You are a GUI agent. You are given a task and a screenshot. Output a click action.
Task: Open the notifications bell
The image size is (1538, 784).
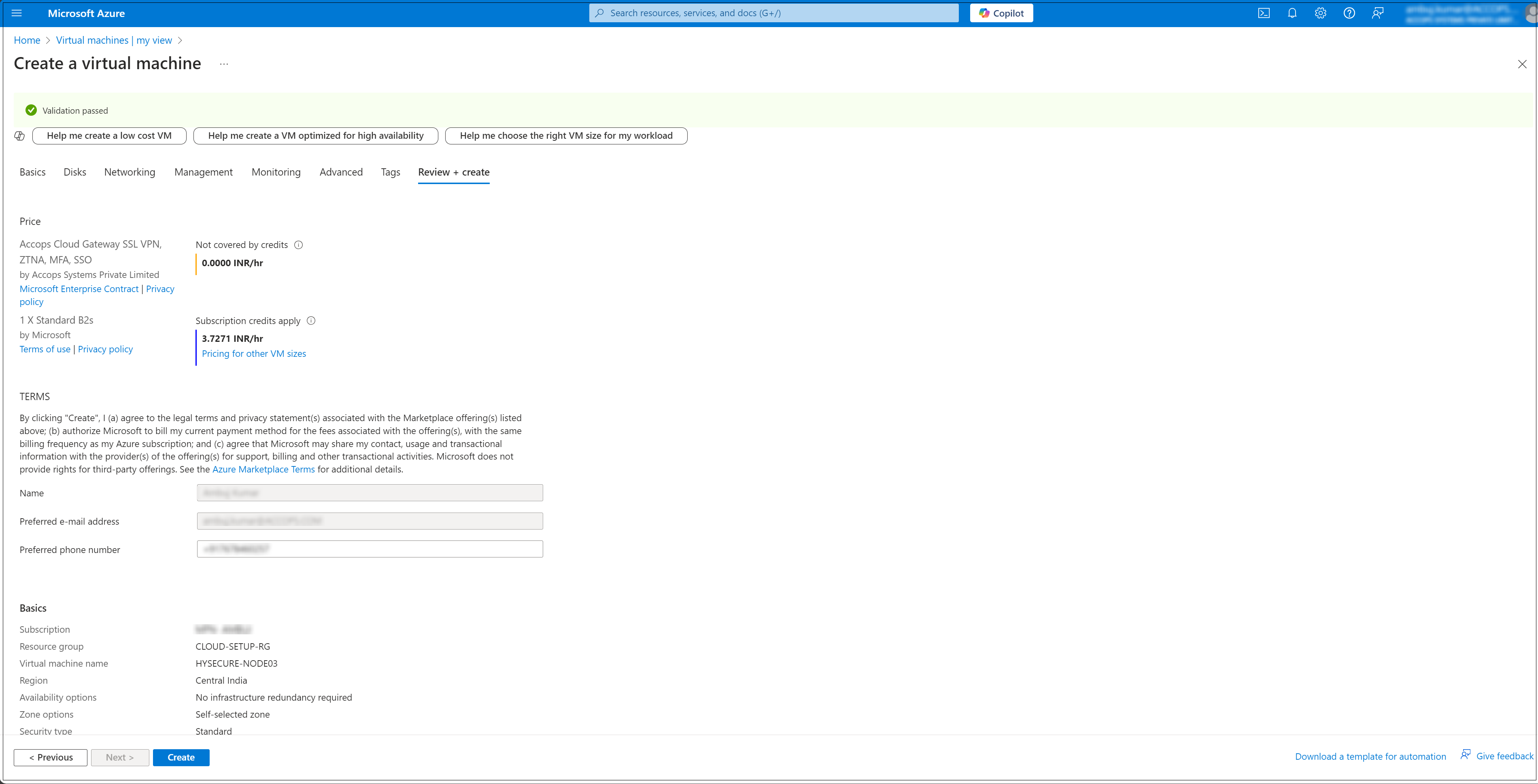[1292, 13]
